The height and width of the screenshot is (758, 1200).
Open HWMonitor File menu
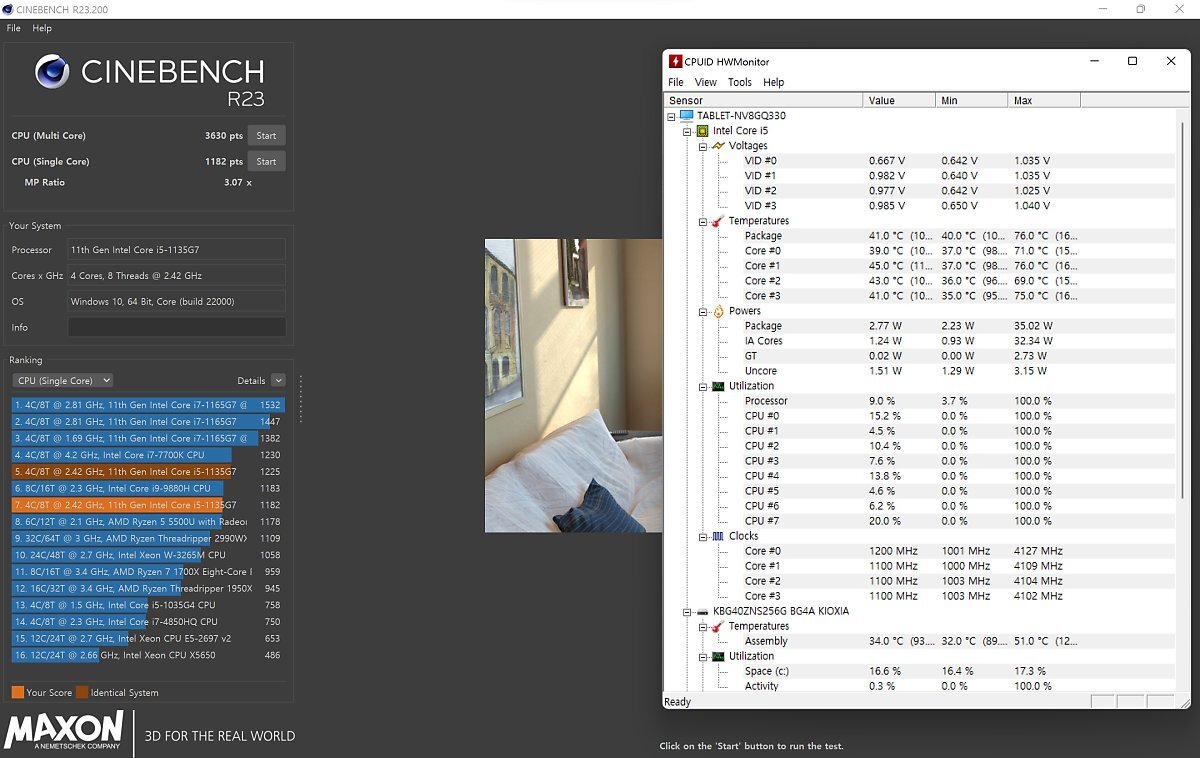tap(676, 82)
